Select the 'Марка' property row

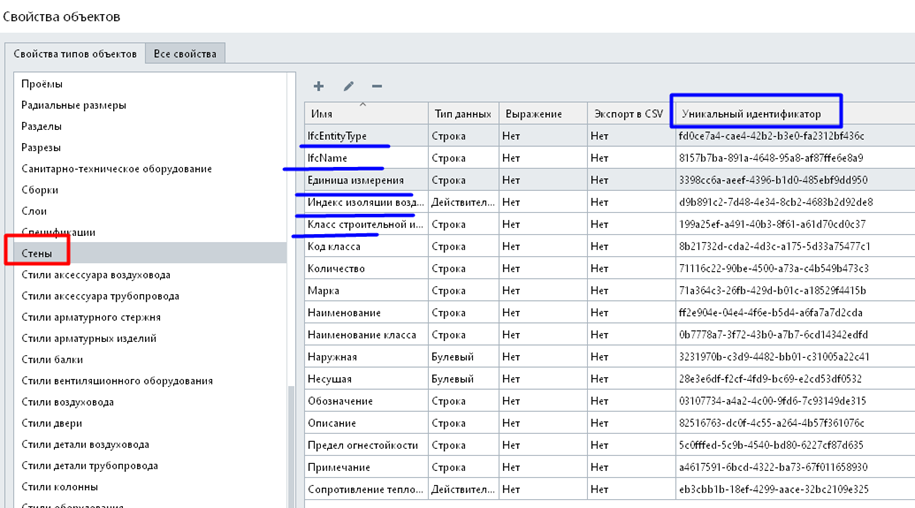[610, 290]
